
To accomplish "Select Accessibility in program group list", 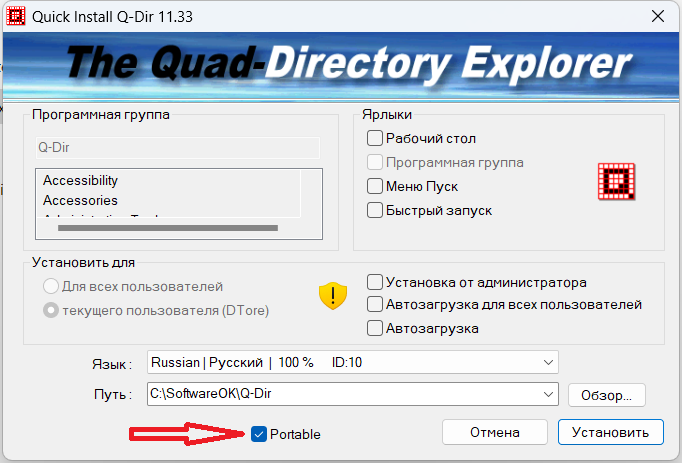I will coord(80,180).
